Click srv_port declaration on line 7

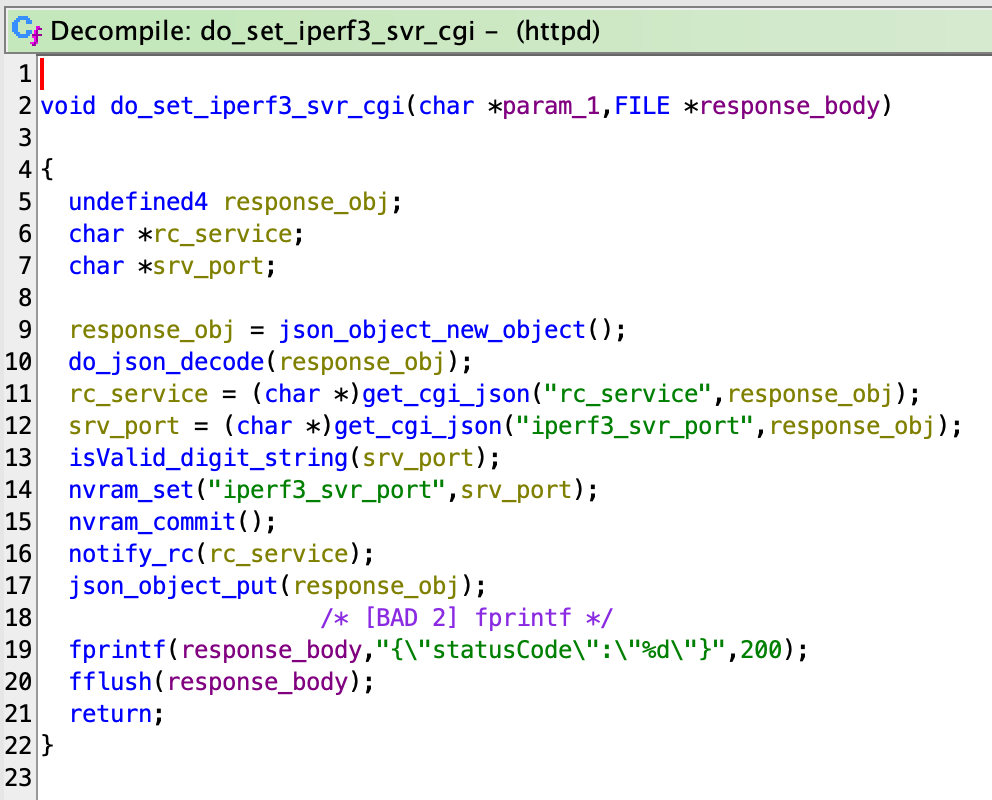[x=208, y=266]
